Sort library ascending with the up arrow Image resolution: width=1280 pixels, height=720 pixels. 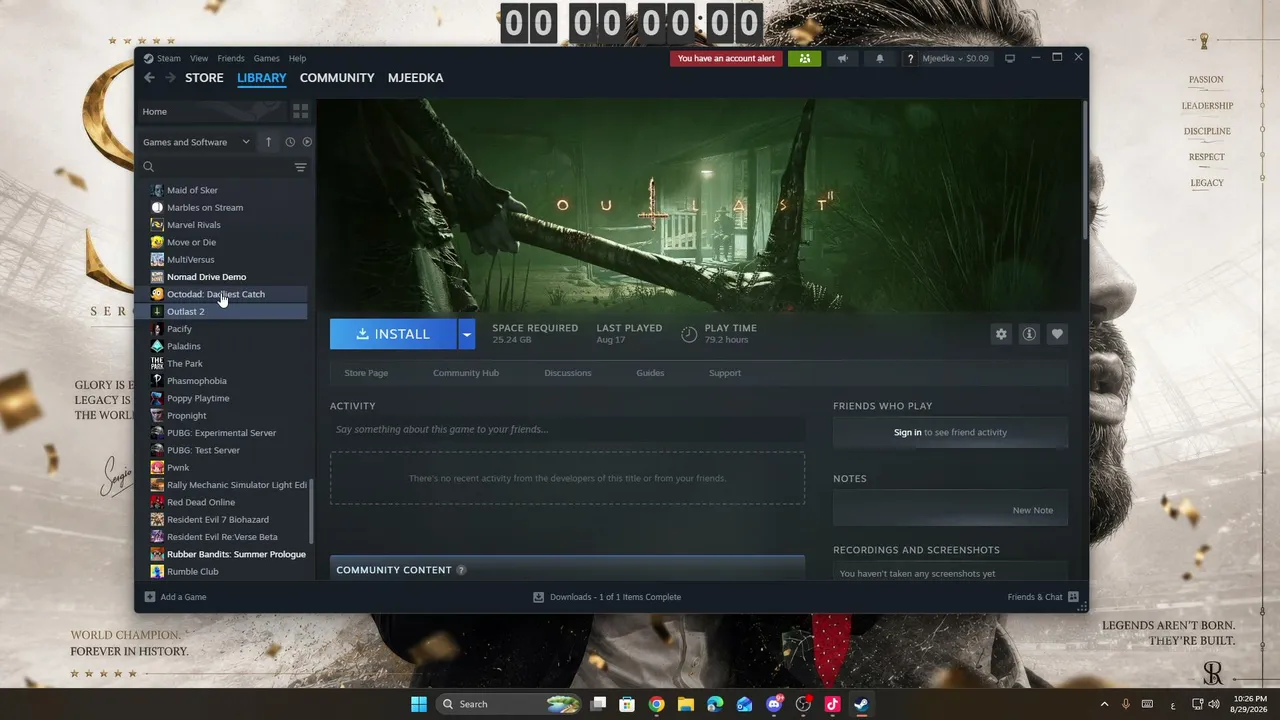point(268,142)
